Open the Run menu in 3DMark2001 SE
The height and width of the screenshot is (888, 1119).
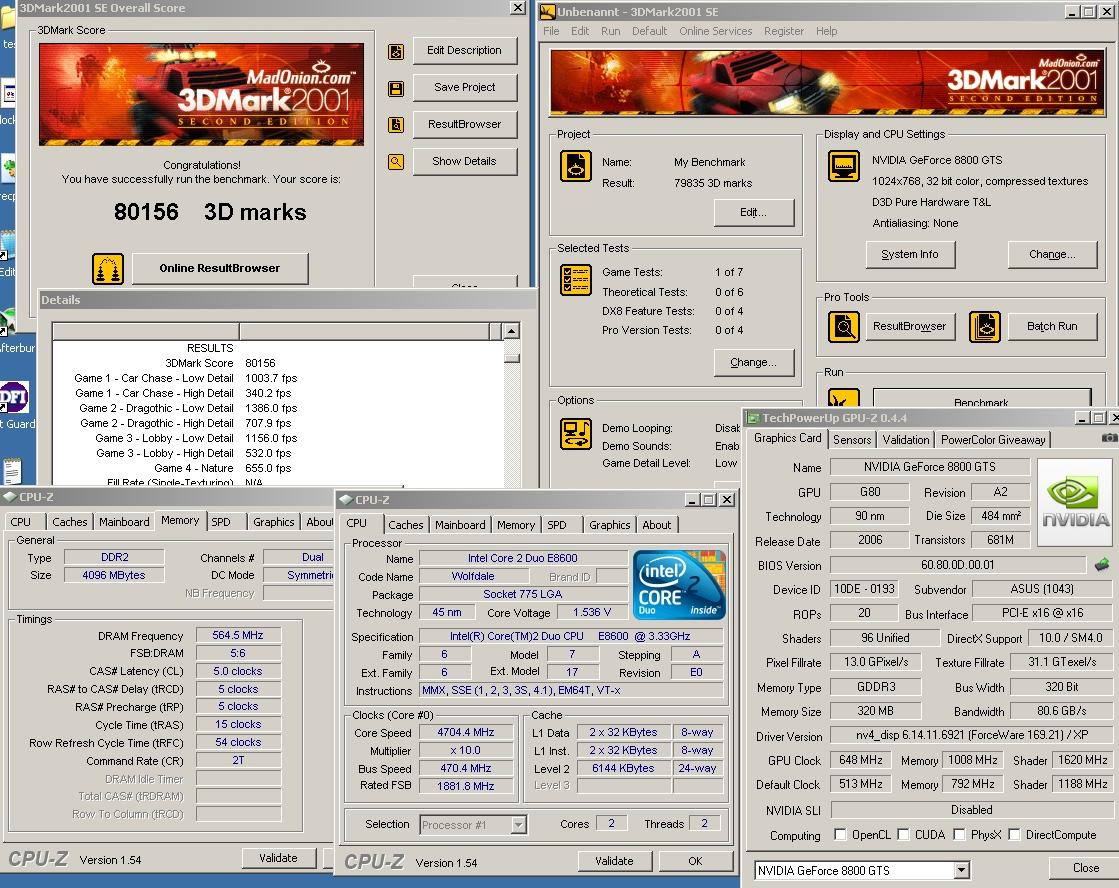pyautogui.click(x=610, y=31)
